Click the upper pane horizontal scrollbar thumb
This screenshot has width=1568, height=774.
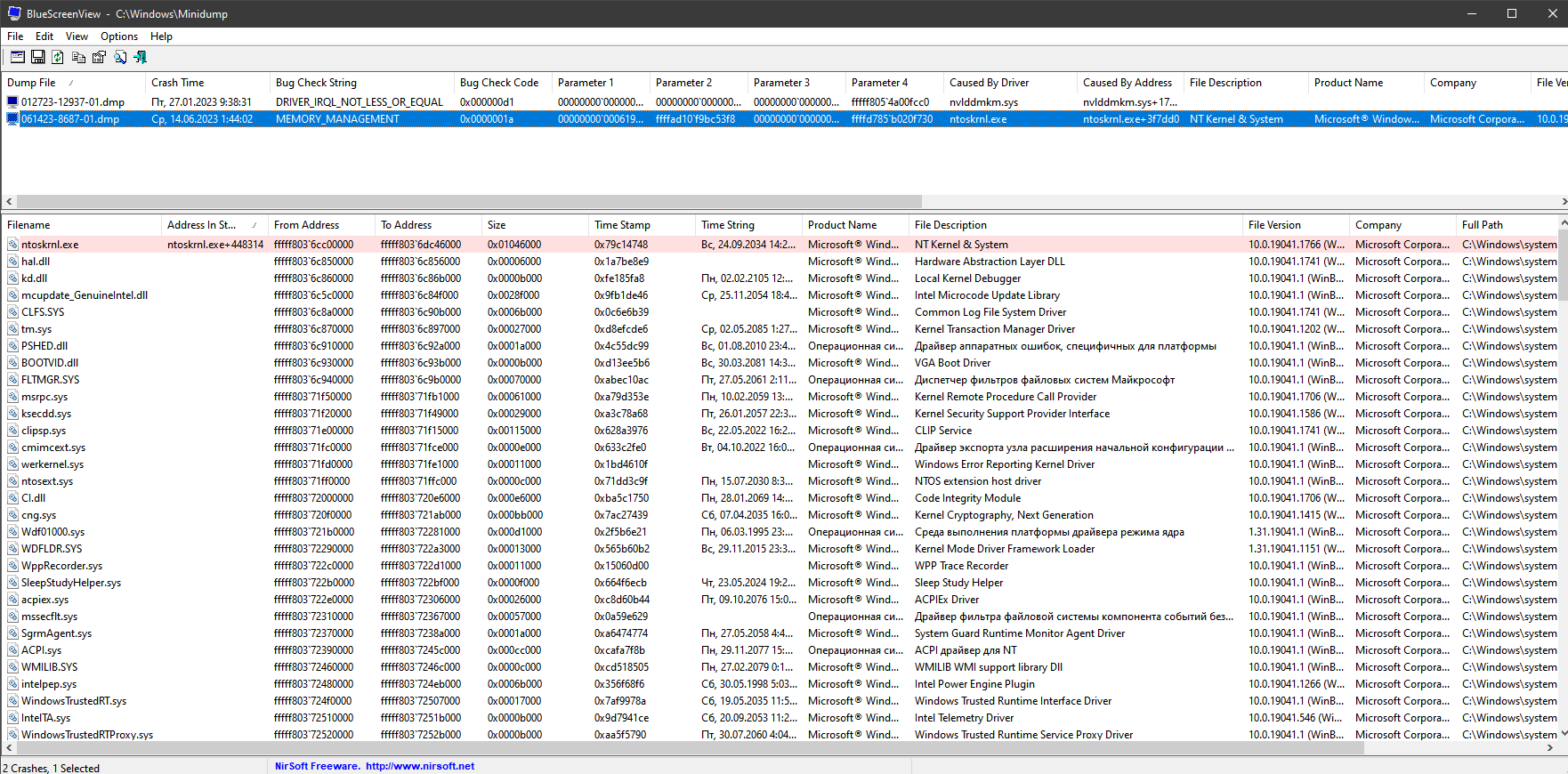click(x=469, y=202)
